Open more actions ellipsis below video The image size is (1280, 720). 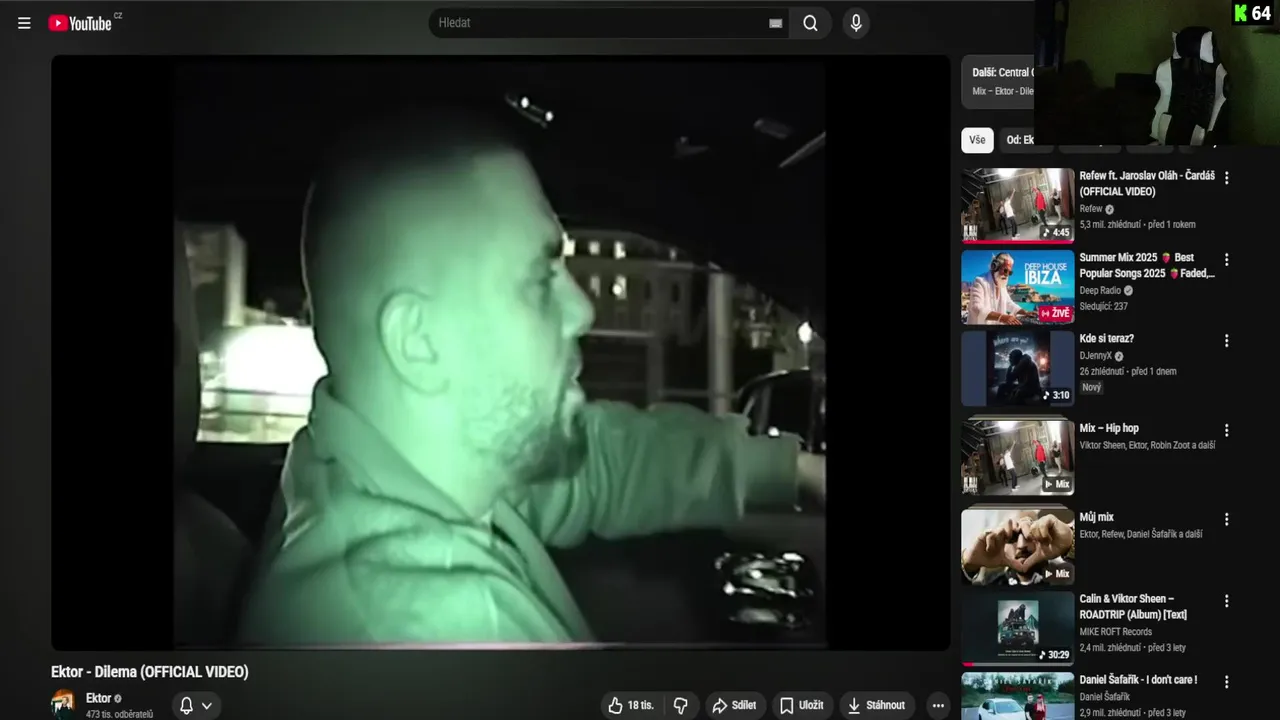(x=938, y=705)
